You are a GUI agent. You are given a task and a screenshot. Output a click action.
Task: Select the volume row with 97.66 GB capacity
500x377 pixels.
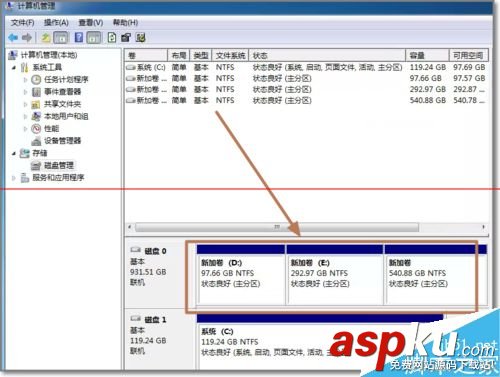click(306, 79)
